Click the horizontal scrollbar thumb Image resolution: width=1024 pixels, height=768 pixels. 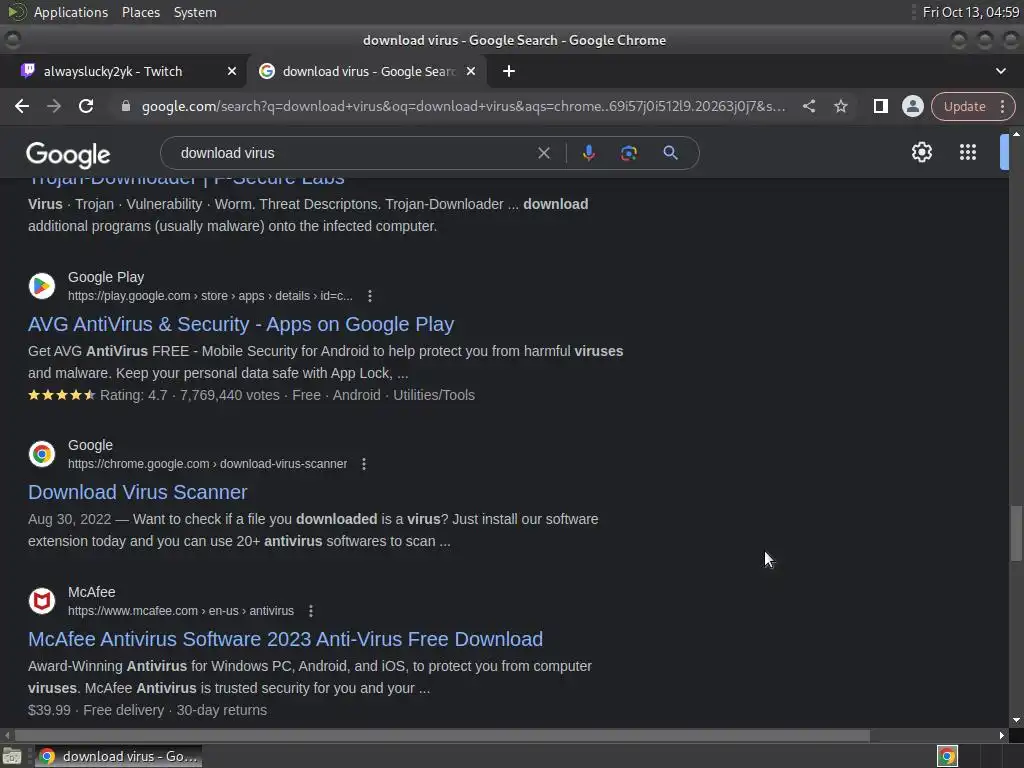click(443, 735)
